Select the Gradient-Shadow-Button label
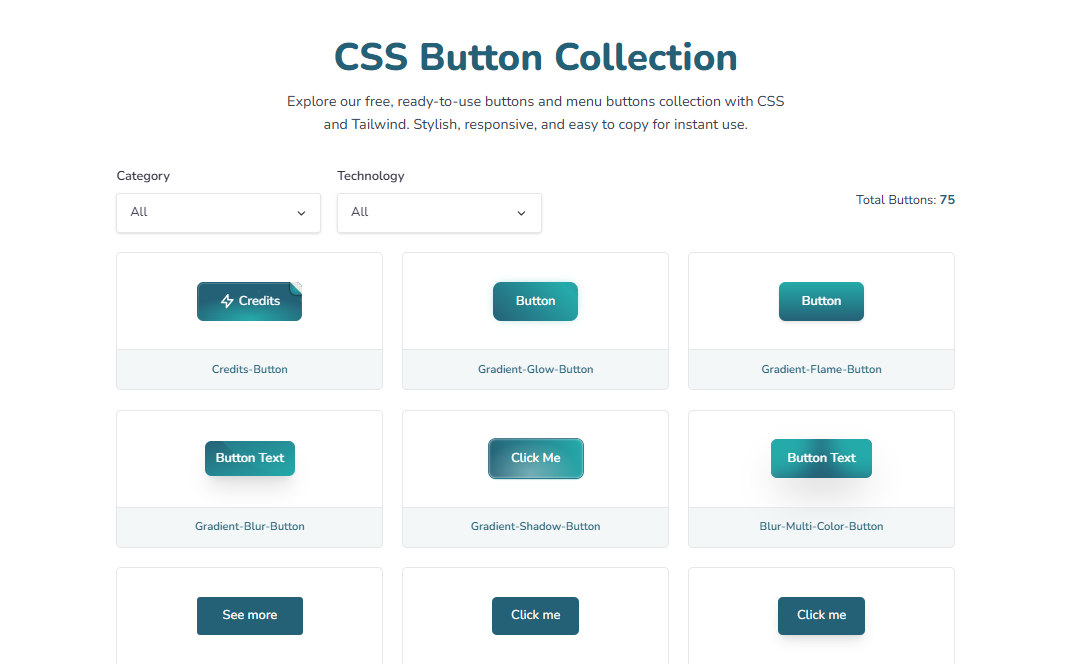 coord(535,526)
